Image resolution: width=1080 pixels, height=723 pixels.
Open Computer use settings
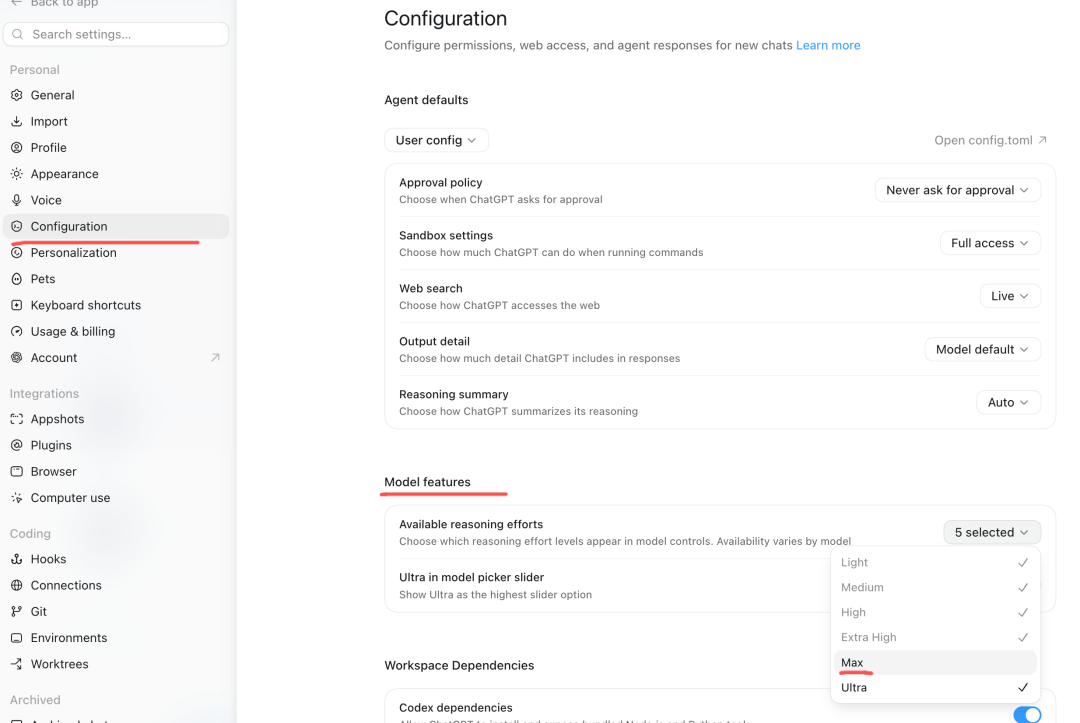click(x=116, y=497)
